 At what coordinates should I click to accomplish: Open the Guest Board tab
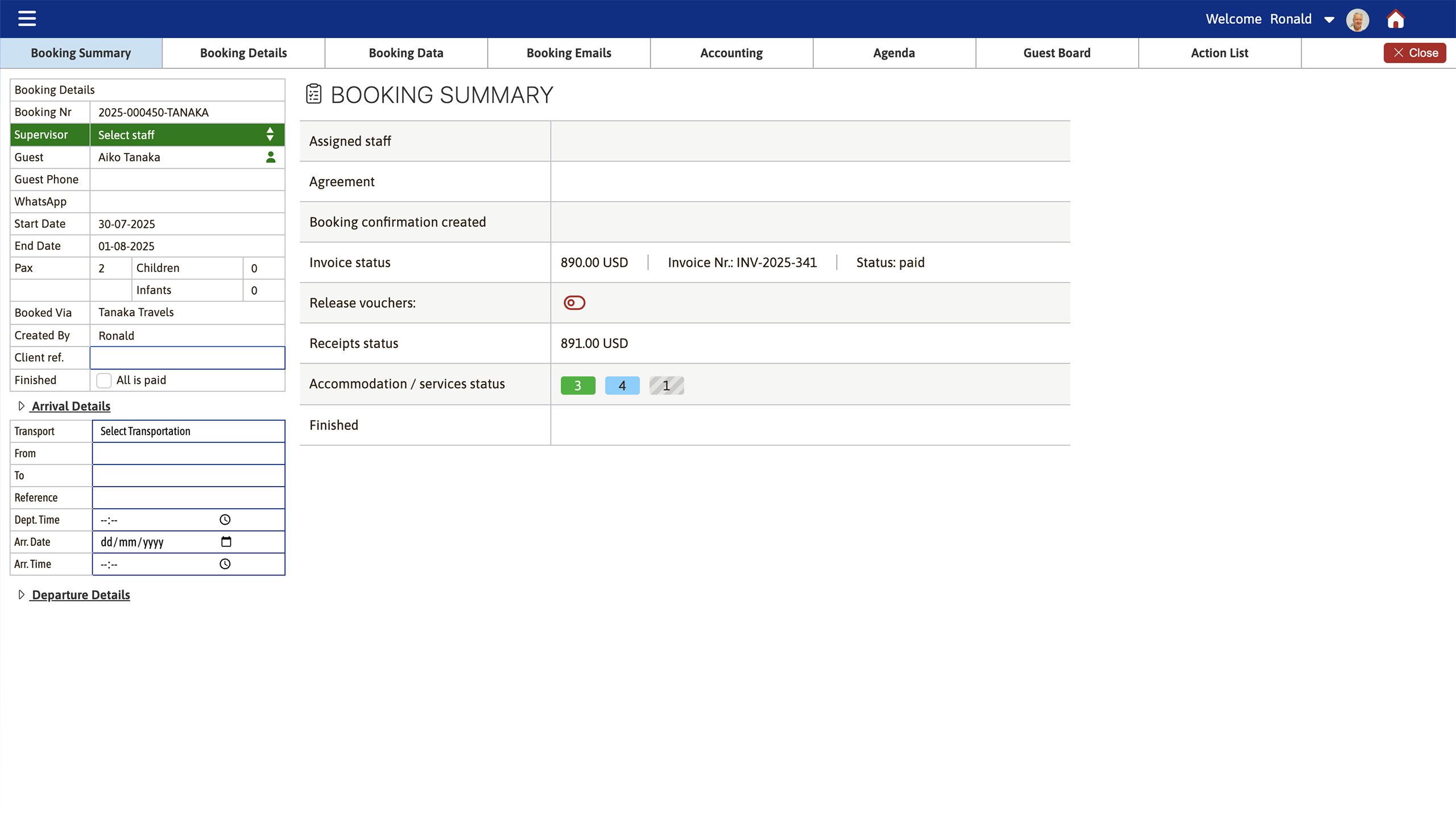(x=1057, y=52)
